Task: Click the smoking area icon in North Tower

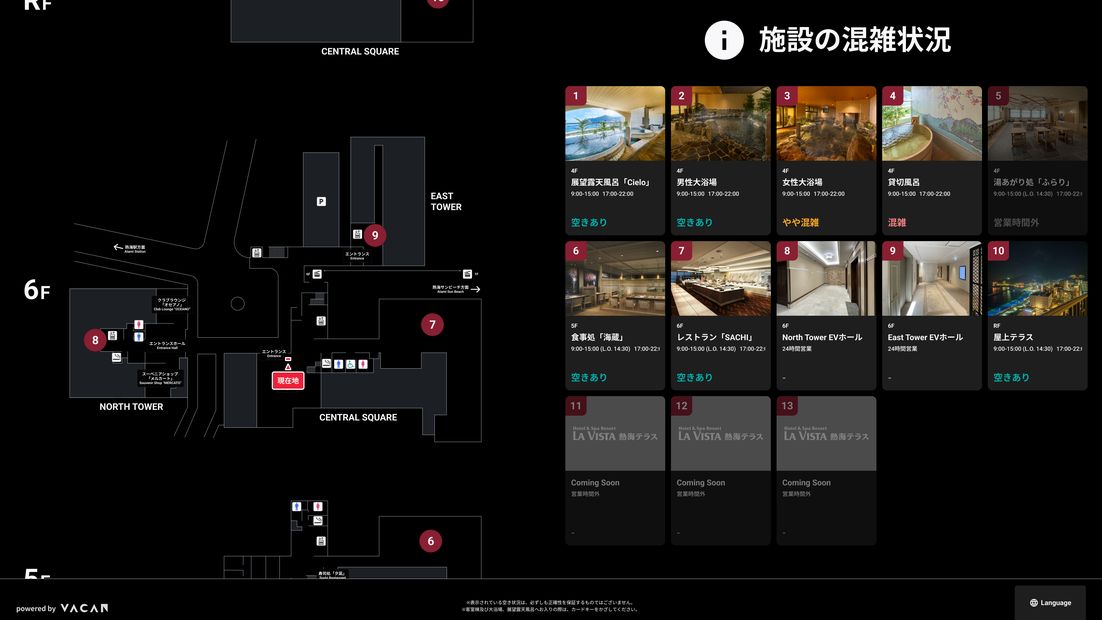Action: [116, 357]
